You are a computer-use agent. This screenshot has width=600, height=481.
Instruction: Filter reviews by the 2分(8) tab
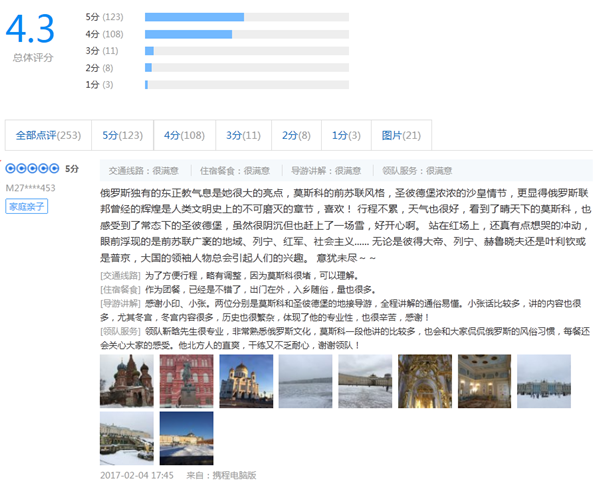296,135
